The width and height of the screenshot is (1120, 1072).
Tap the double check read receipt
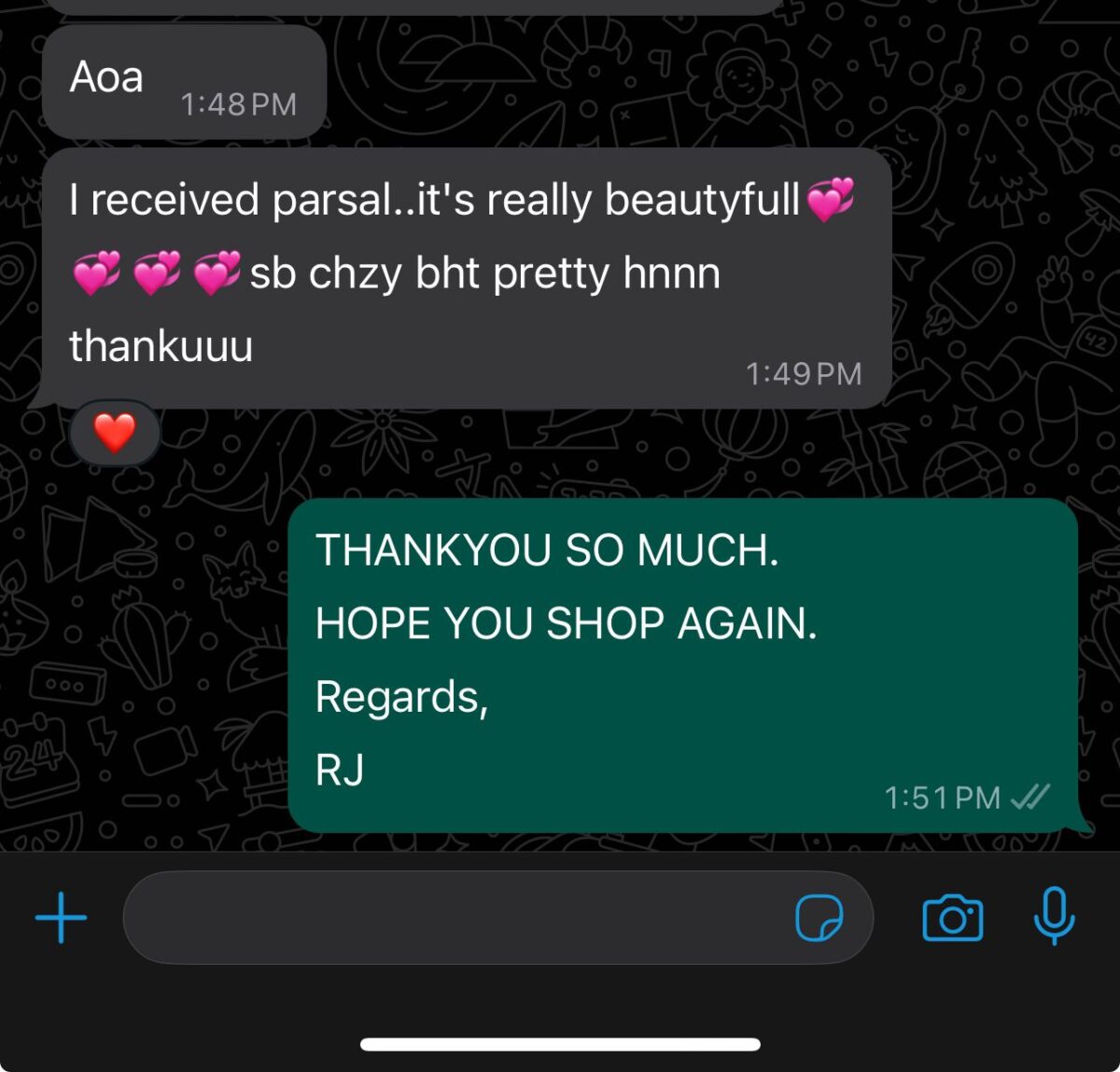(1030, 797)
